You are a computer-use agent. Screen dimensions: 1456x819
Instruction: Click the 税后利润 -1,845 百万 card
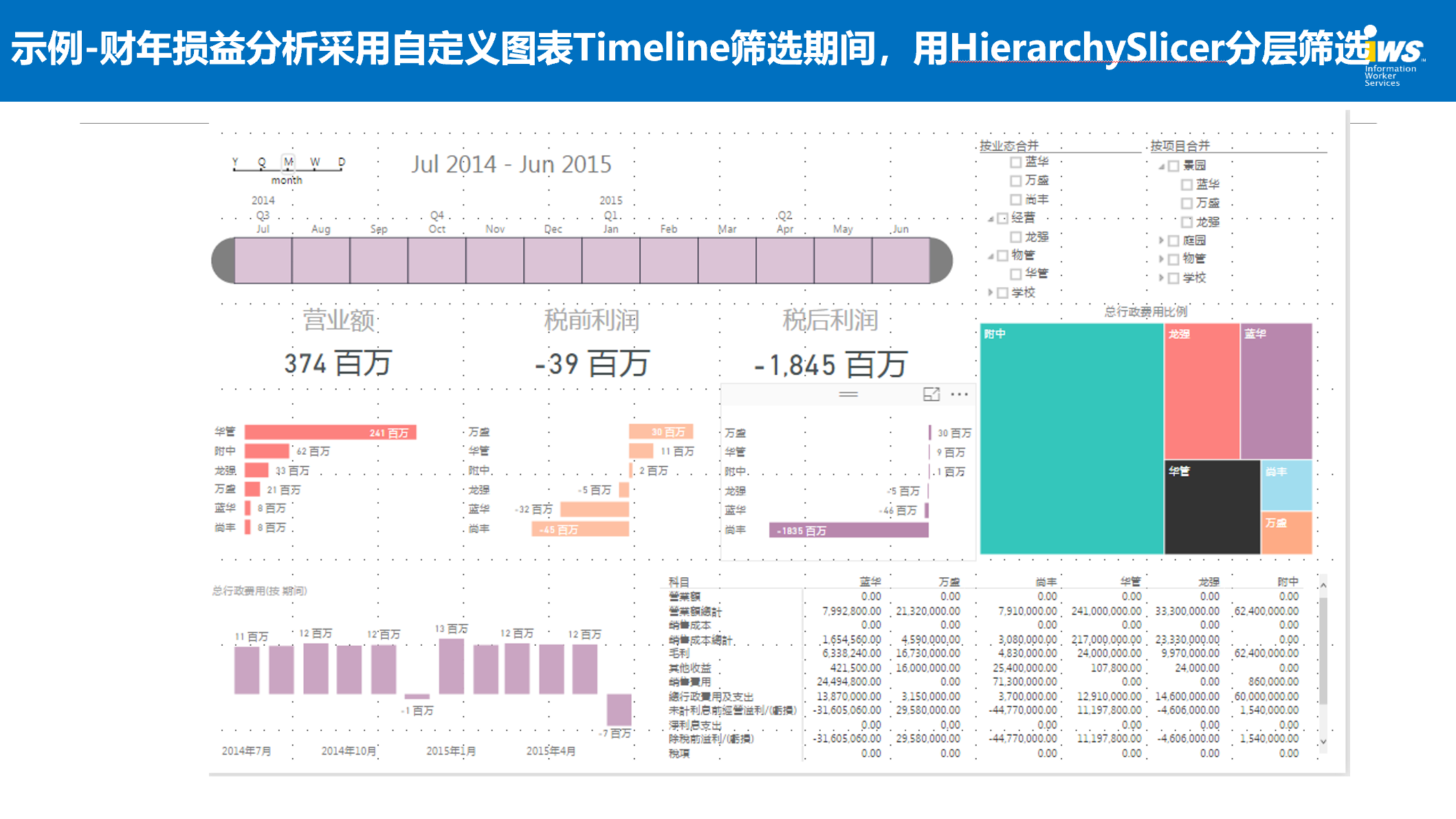[x=830, y=344]
